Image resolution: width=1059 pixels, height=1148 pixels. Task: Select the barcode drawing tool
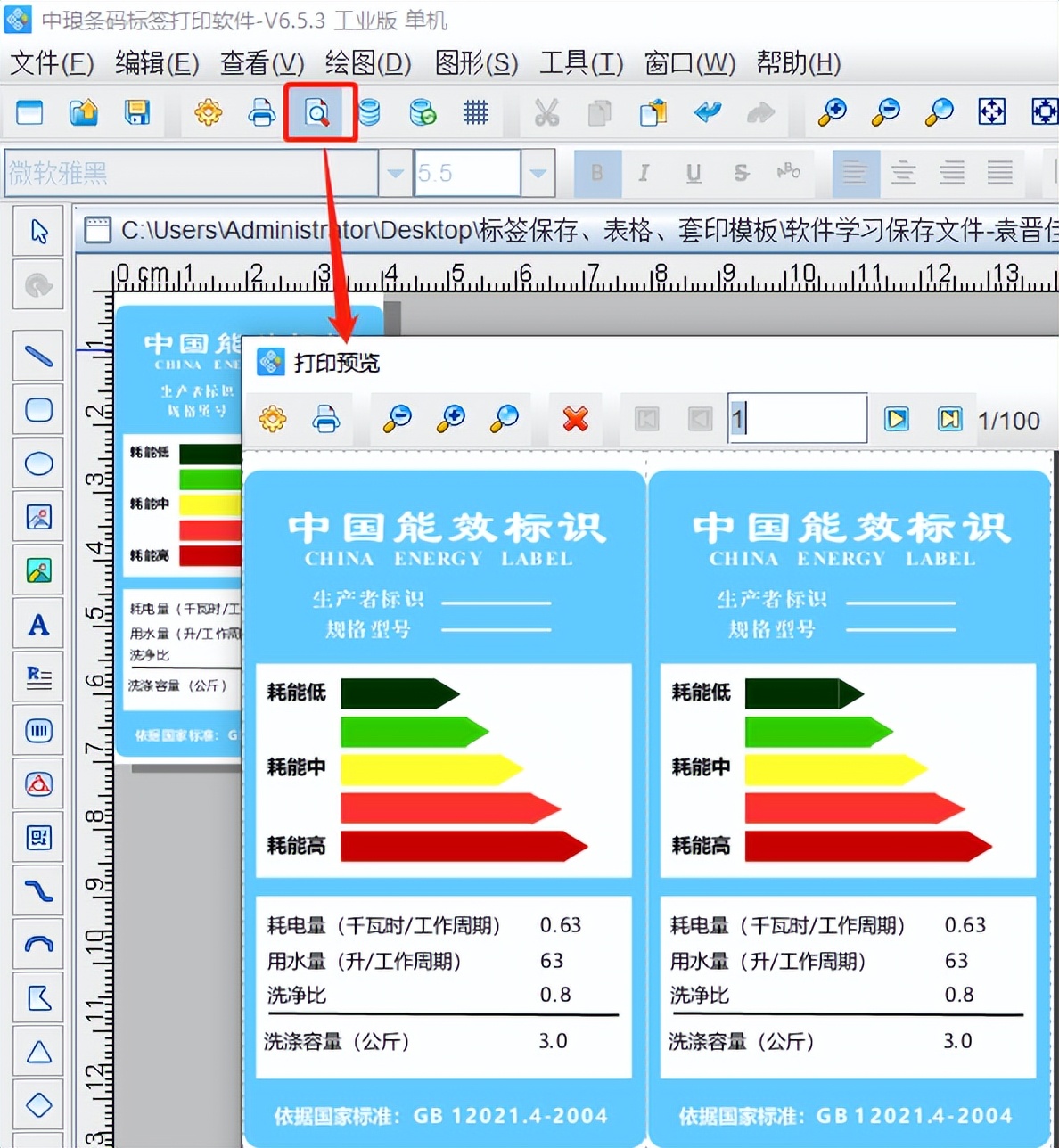coord(38,731)
